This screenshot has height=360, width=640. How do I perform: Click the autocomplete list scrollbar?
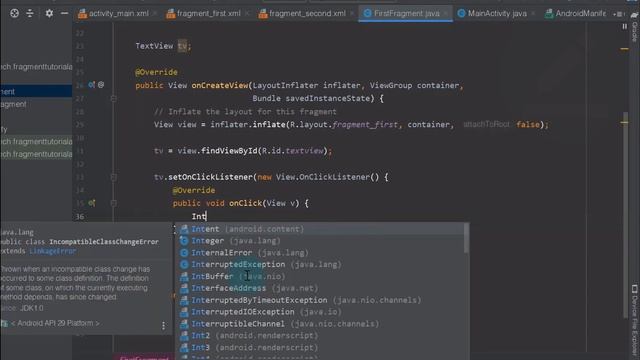(x=466, y=238)
